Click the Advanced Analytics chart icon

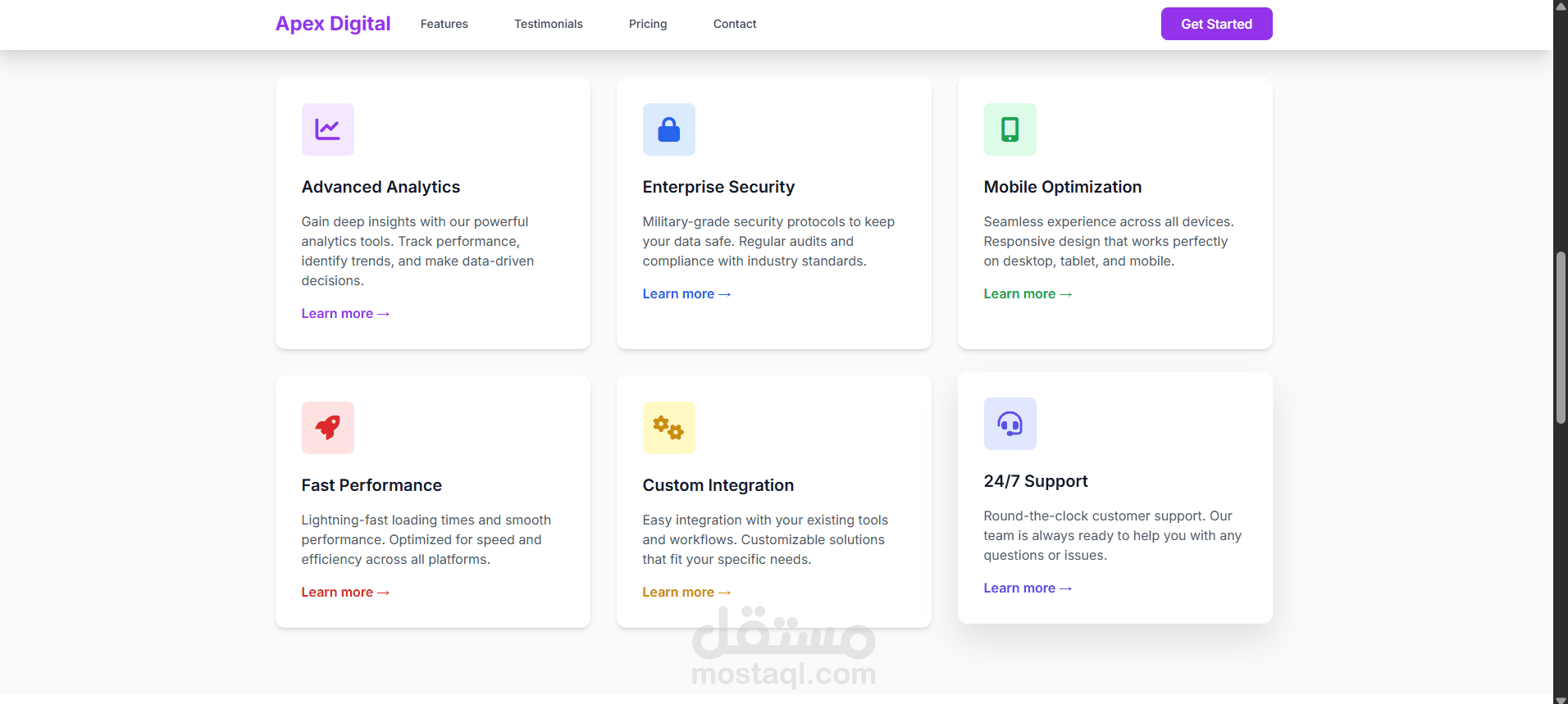(328, 129)
